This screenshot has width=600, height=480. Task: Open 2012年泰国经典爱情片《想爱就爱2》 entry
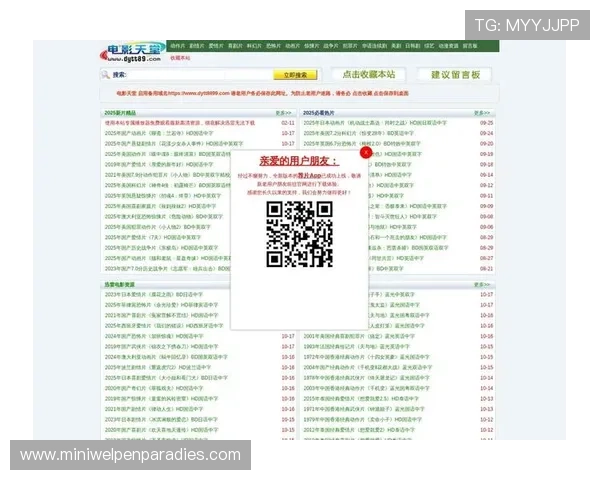(x=359, y=430)
